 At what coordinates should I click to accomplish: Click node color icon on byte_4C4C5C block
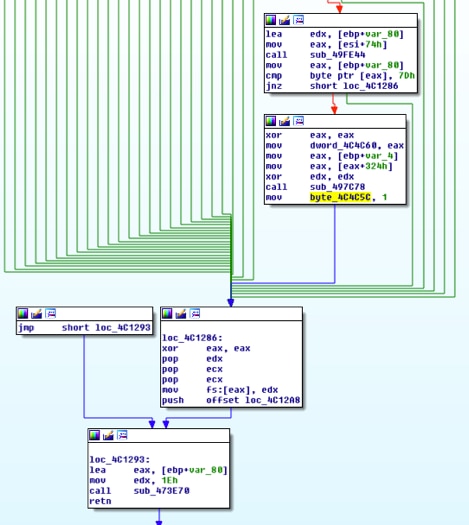tap(270, 121)
